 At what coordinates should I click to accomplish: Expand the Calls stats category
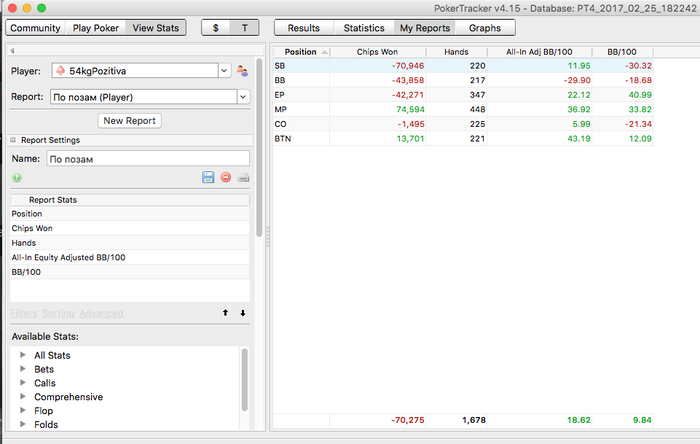(x=23, y=382)
